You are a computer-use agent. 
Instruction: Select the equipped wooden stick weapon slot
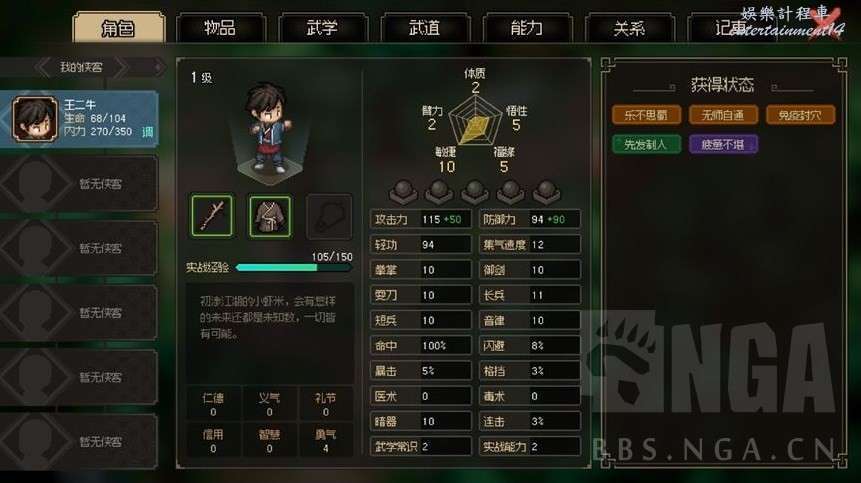pos(212,216)
